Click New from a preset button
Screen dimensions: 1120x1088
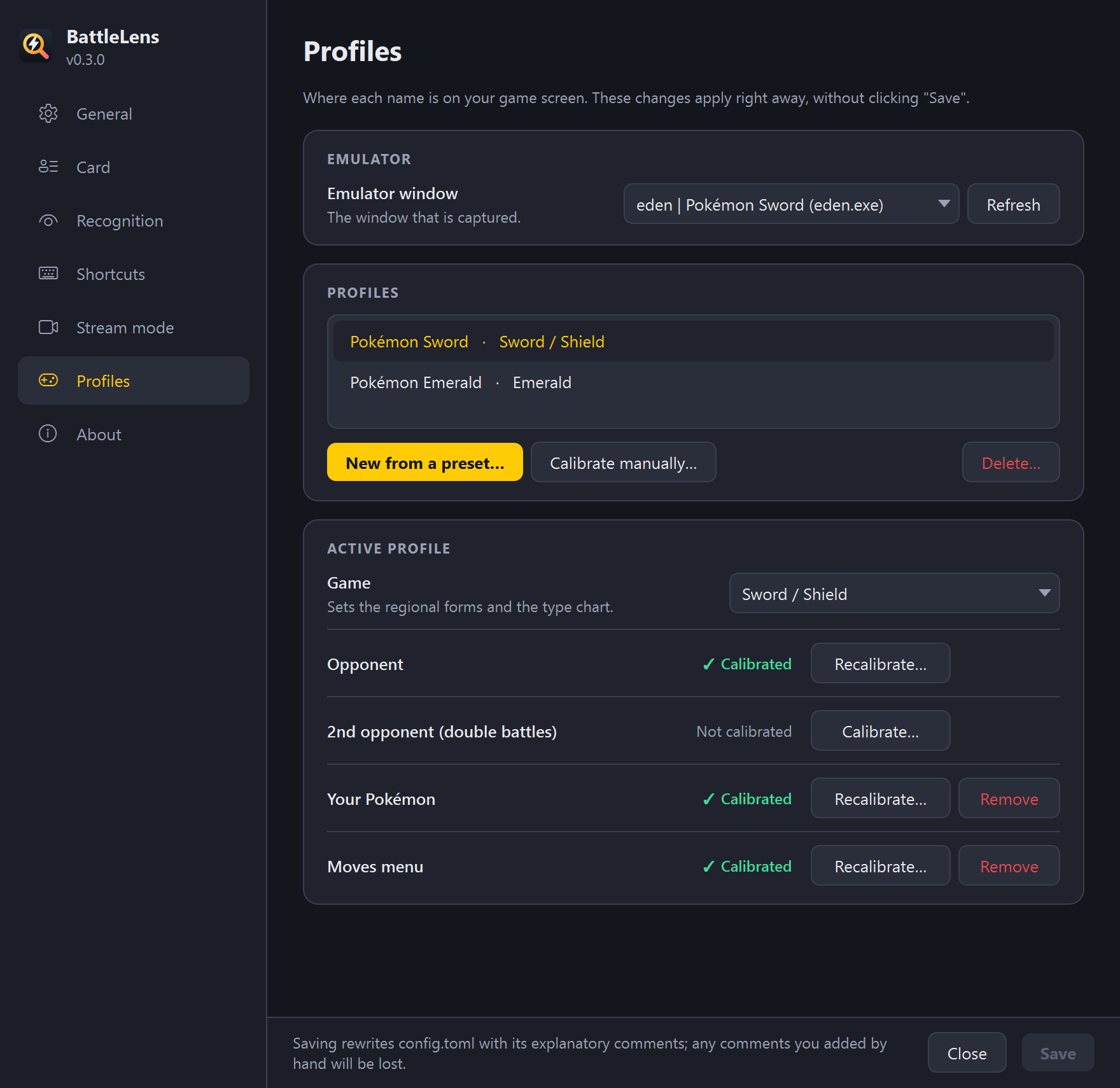tap(424, 463)
